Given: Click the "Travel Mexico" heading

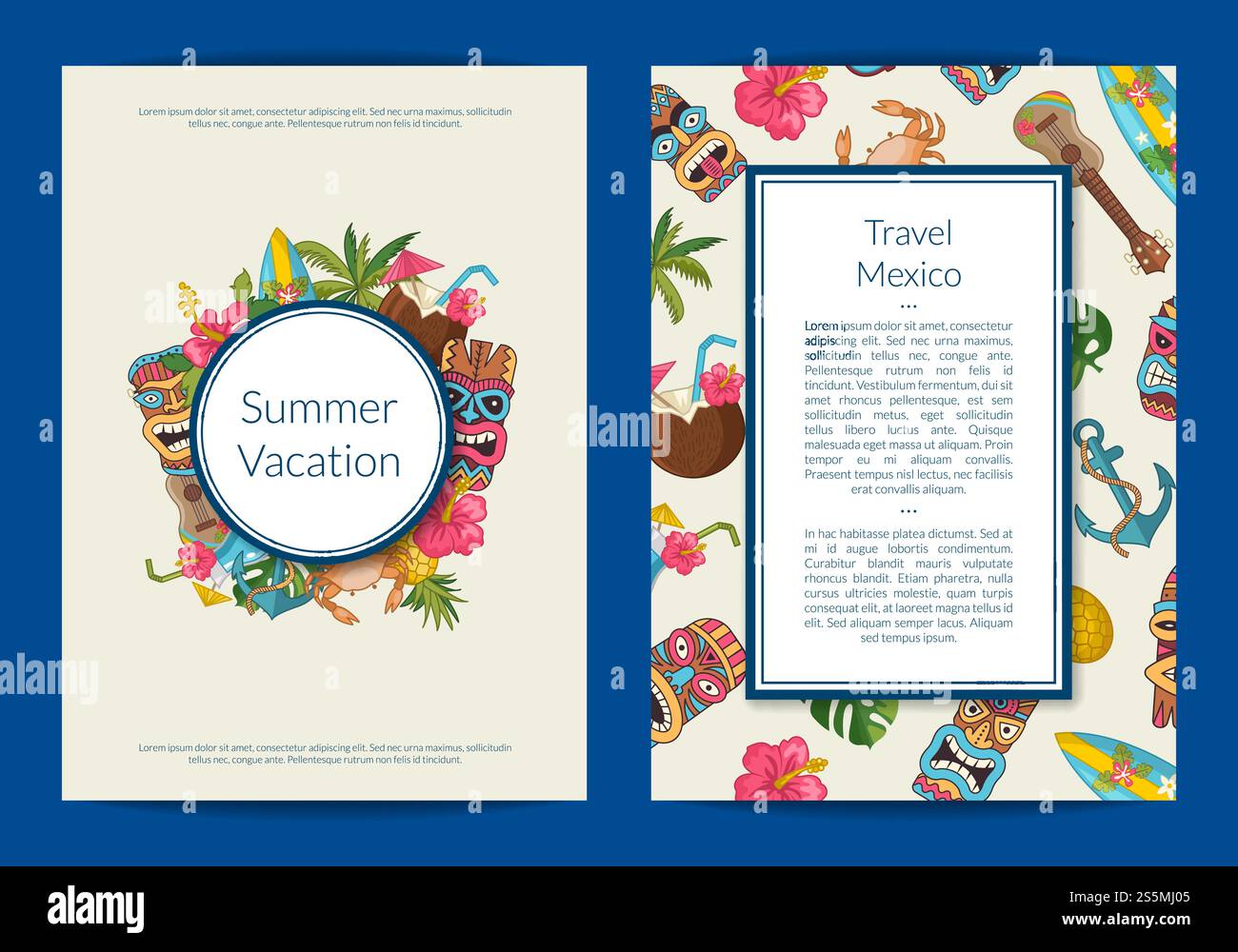Looking at the screenshot, I should (909, 253).
